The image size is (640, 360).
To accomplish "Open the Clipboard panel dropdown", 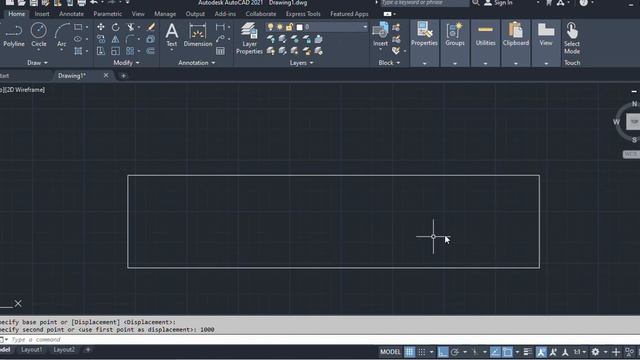I will click(x=516, y=64).
